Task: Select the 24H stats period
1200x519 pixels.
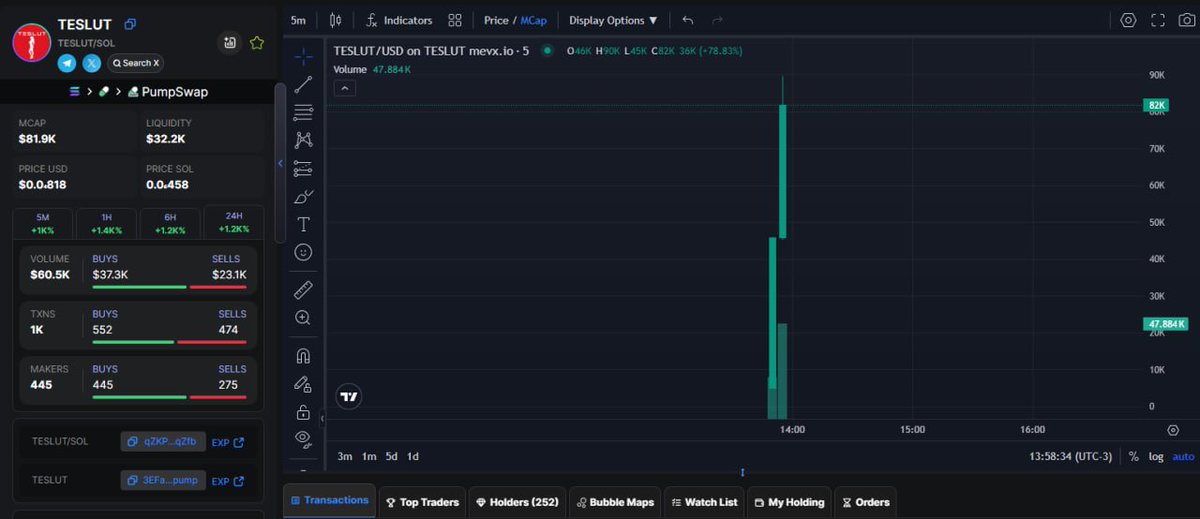Action: tap(234, 222)
